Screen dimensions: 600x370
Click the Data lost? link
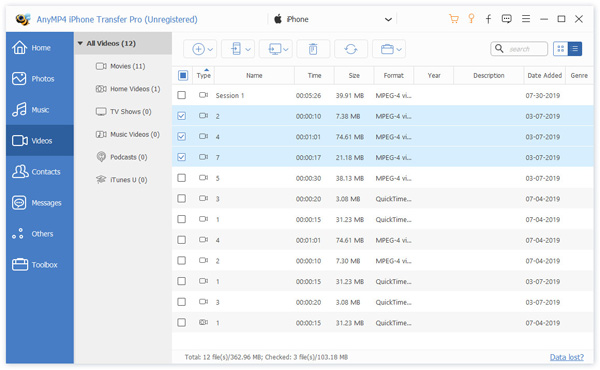tap(567, 357)
